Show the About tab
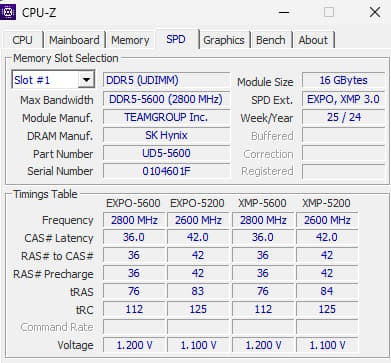The height and width of the screenshot is (363, 391). [x=313, y=40]
